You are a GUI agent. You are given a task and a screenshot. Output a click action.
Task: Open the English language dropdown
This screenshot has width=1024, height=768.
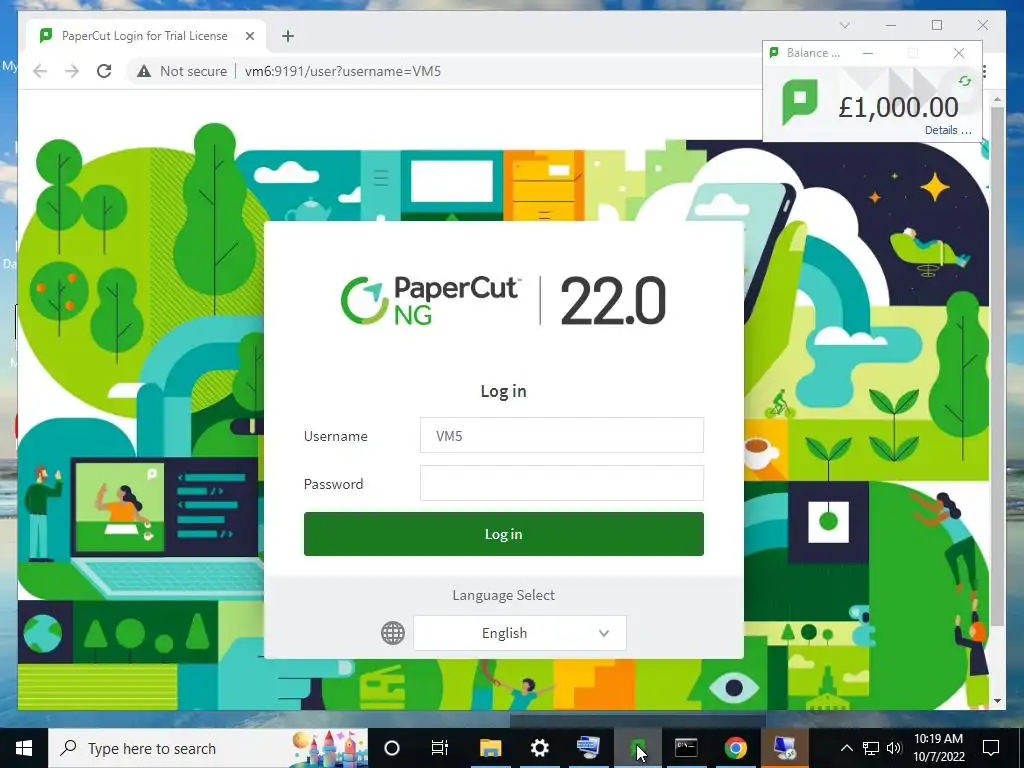pos(520,633)
